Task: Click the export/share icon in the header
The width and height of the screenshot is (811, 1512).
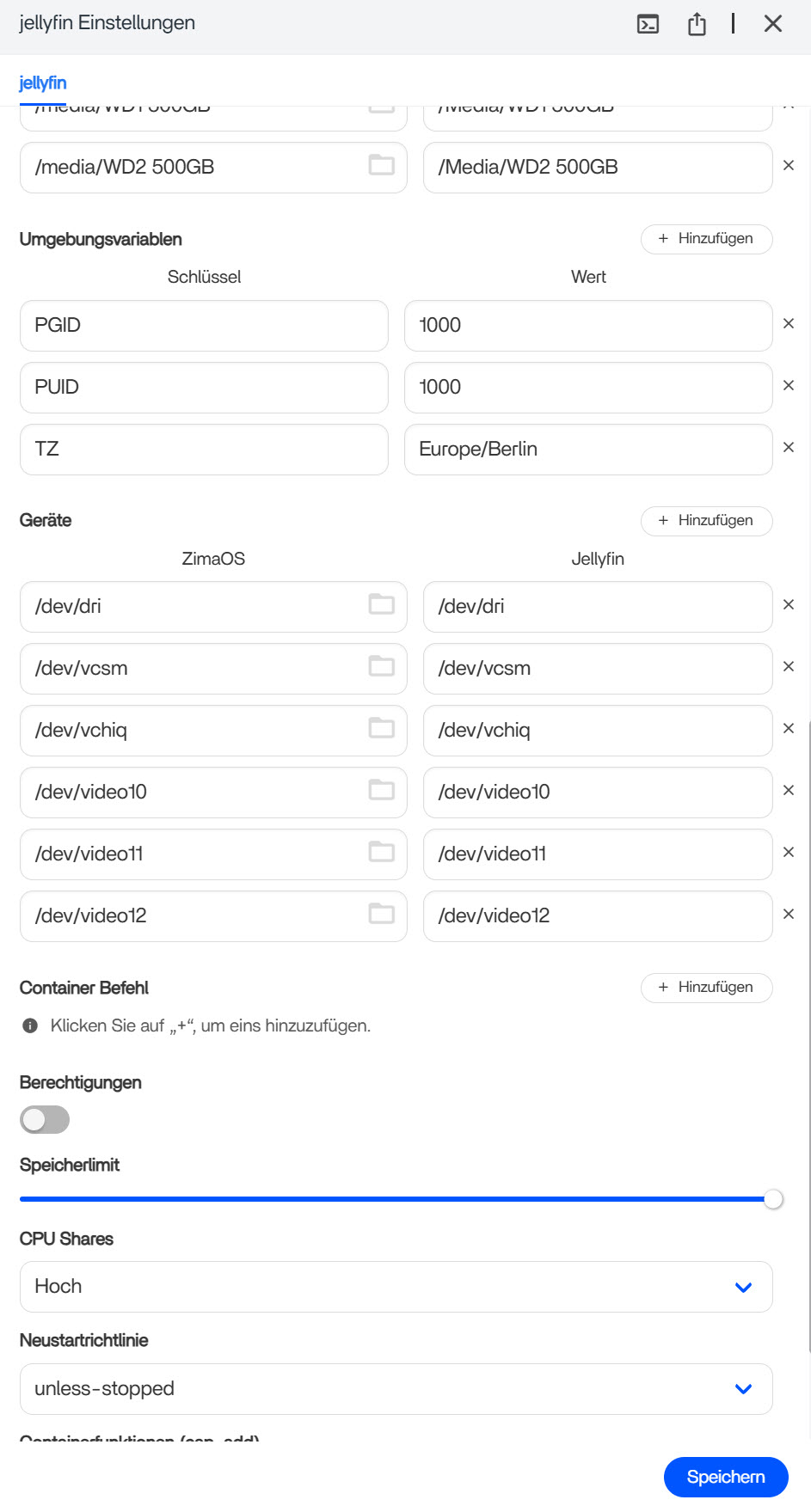Action: tap(697, 24)
